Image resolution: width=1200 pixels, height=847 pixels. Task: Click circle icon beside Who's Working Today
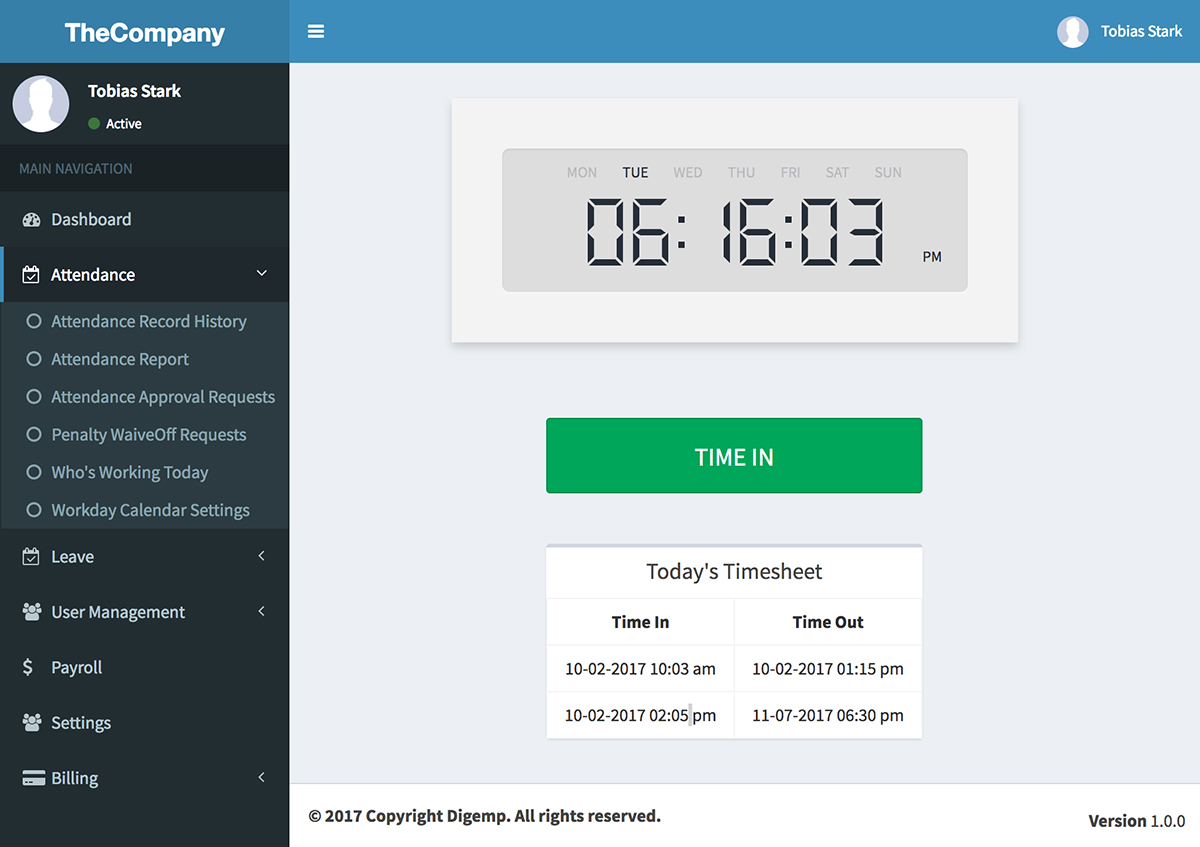point(34,472)
